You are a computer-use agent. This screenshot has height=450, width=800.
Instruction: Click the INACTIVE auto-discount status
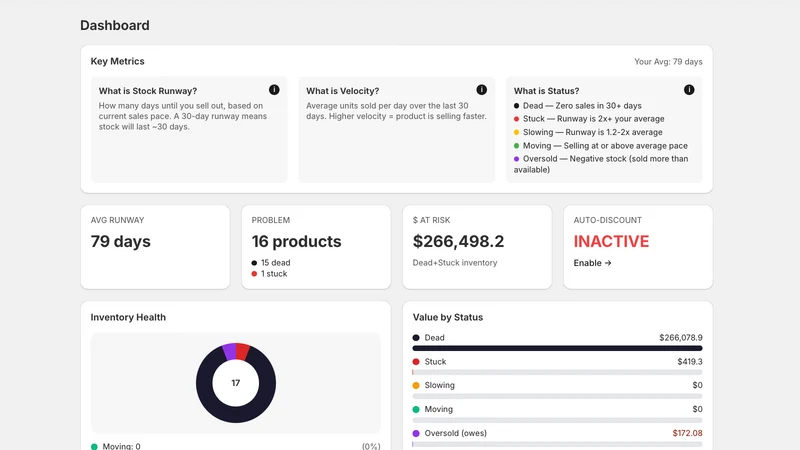click(x=611, y=241)
